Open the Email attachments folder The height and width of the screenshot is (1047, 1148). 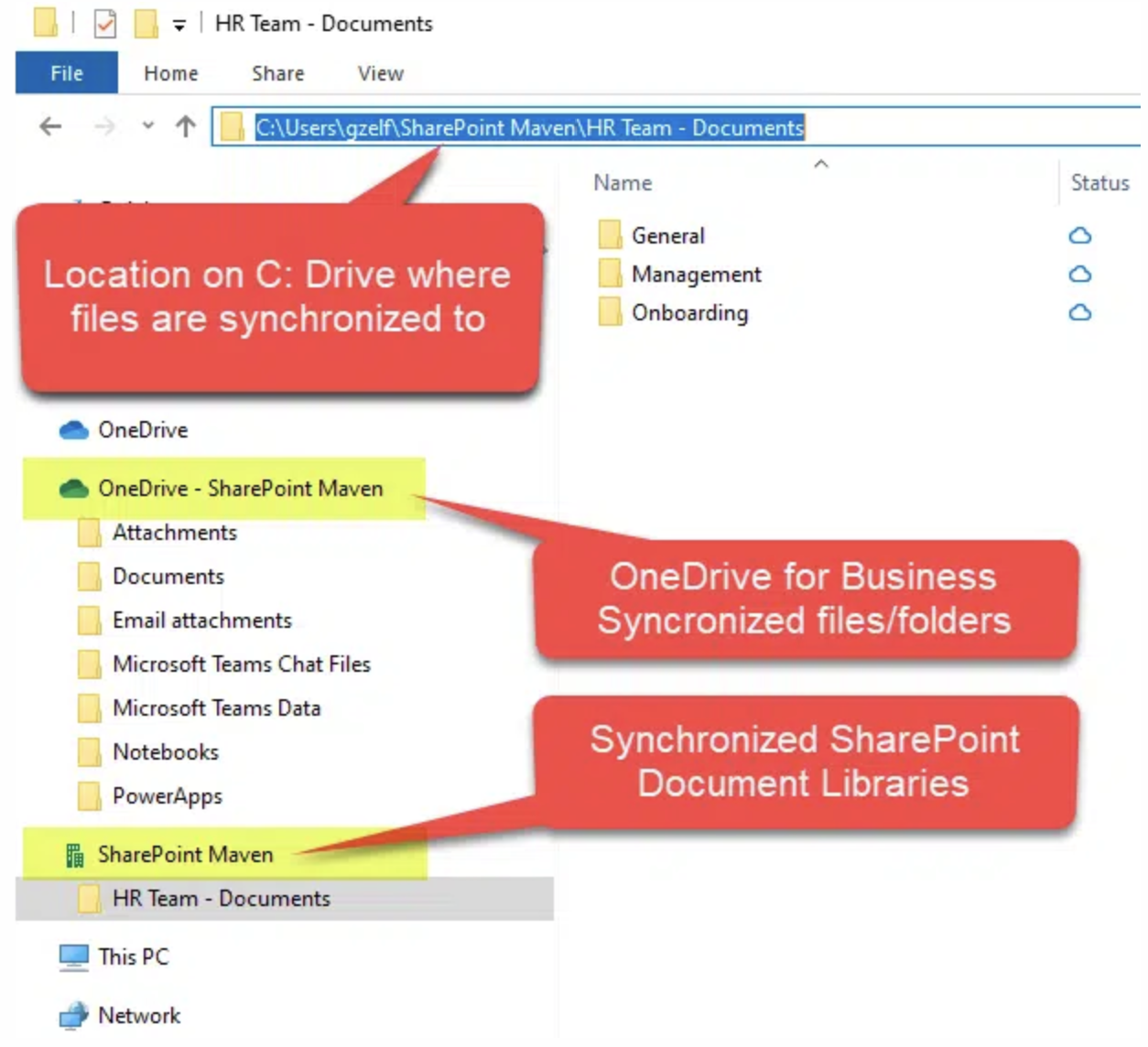(201, 621)
